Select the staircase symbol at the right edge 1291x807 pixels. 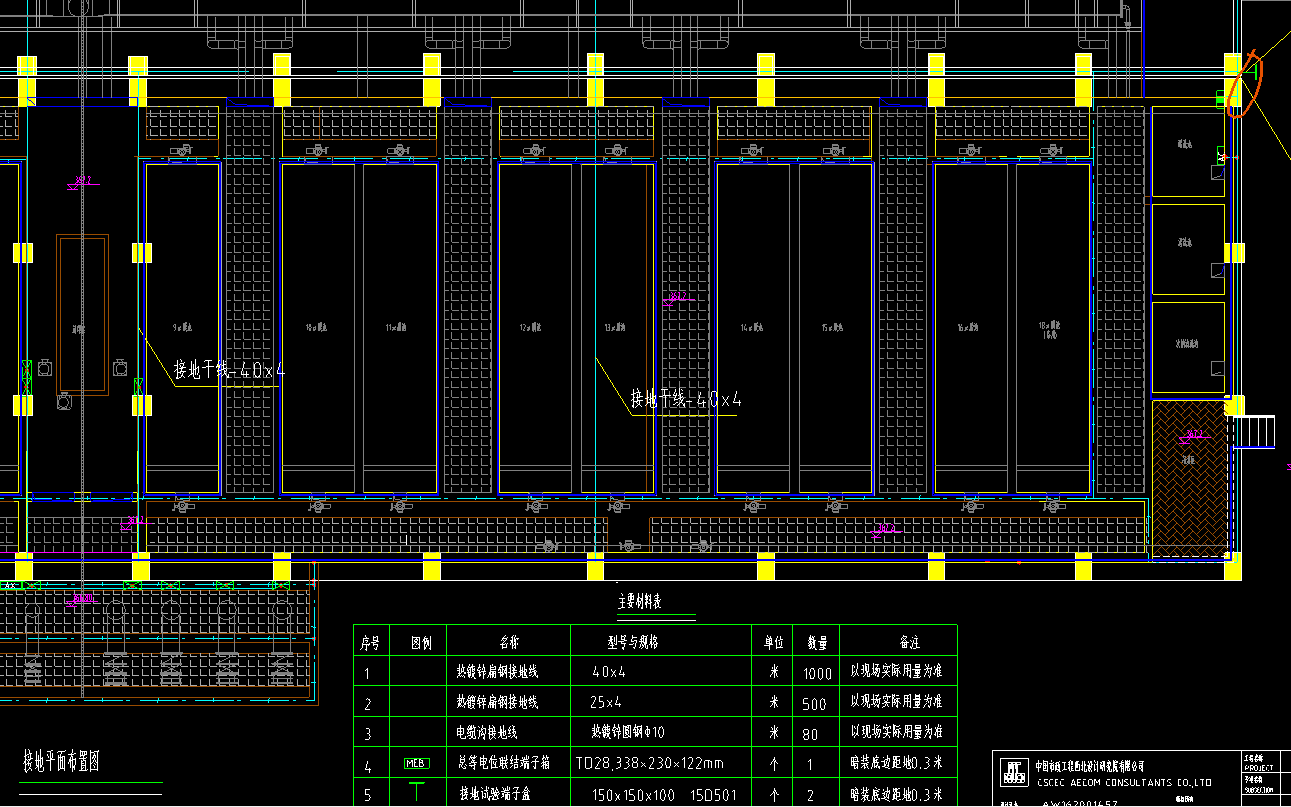(x=1254, y=432)
